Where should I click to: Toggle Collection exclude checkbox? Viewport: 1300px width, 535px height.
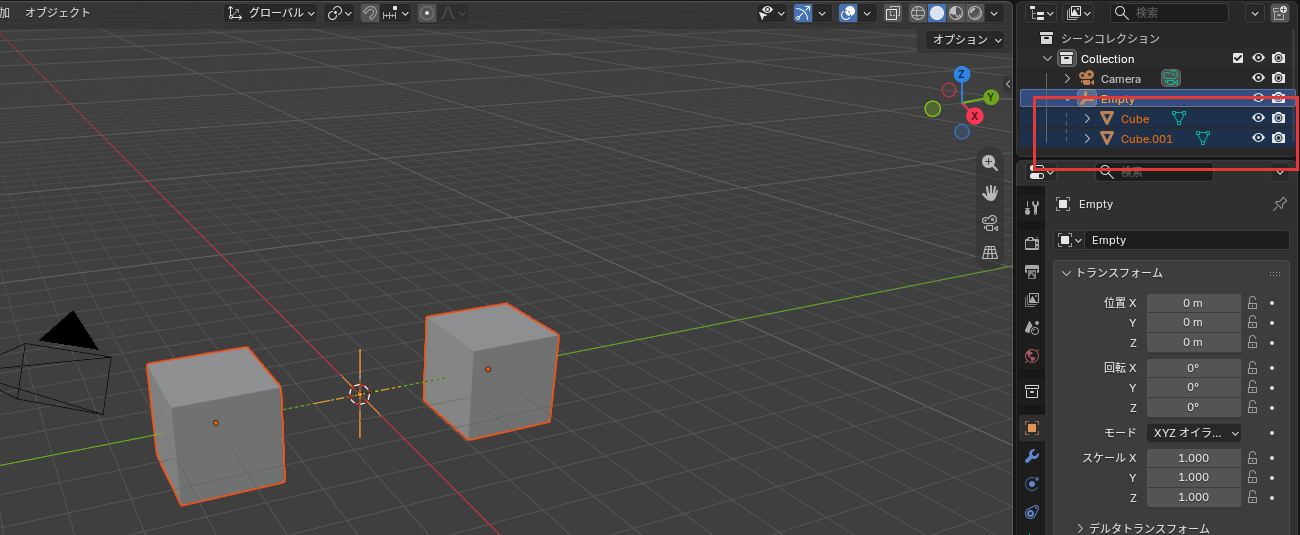[1238, 58]
